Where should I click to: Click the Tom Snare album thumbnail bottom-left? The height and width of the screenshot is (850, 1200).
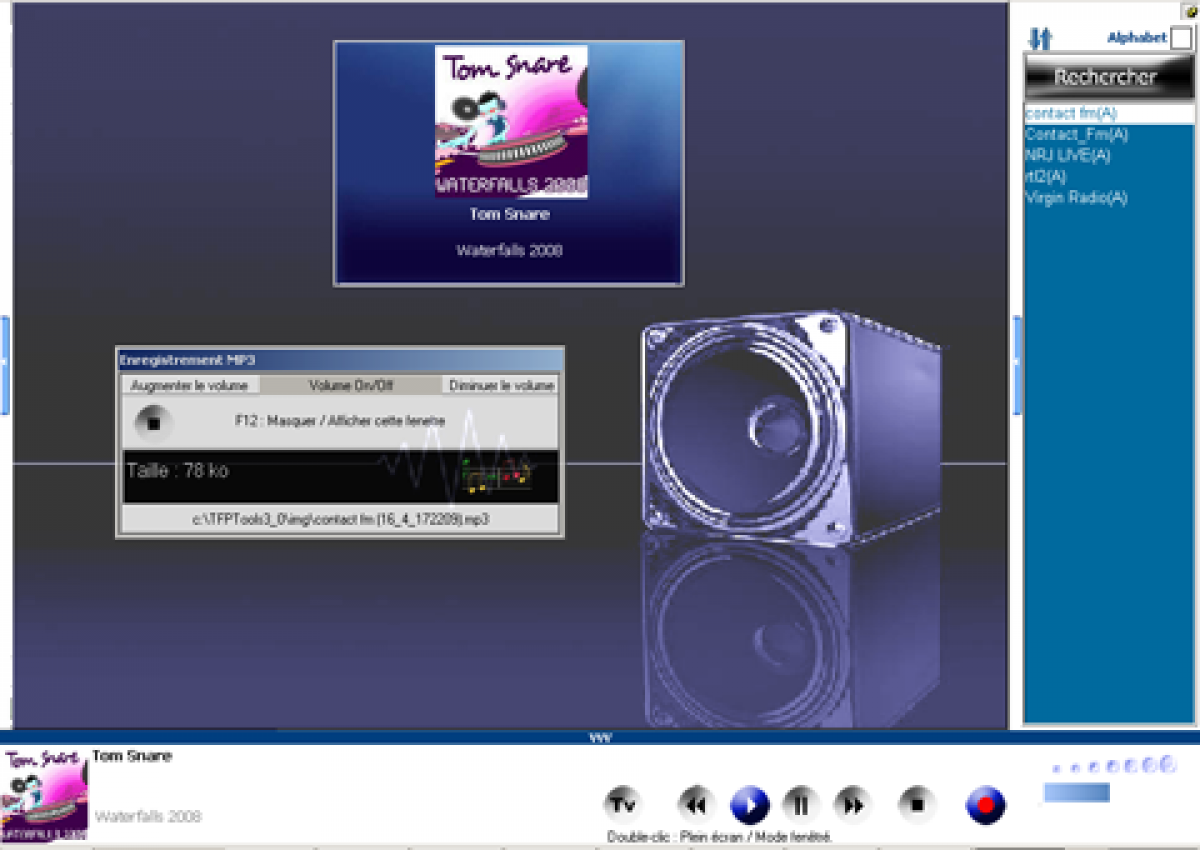pyautogui.click(x=45, y=794)
